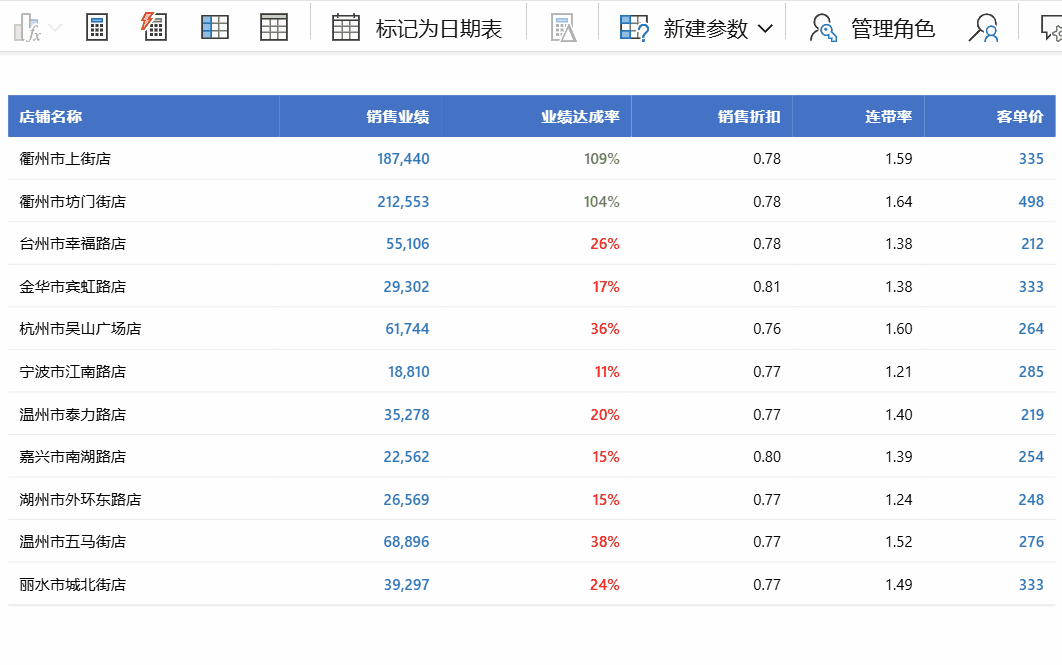The width and height of the screenshot is (1062, 665).
Task: Click the achievement rate 104%
Action: pyautogui.click(x=601, y=202)
